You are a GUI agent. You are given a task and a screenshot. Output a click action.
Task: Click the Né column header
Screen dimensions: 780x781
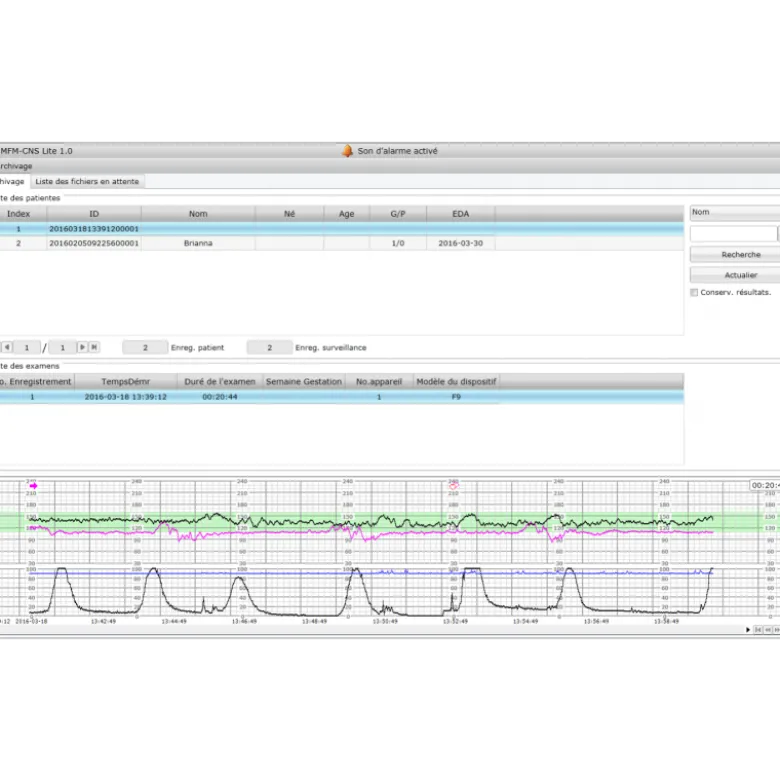(x=289, y=214)
